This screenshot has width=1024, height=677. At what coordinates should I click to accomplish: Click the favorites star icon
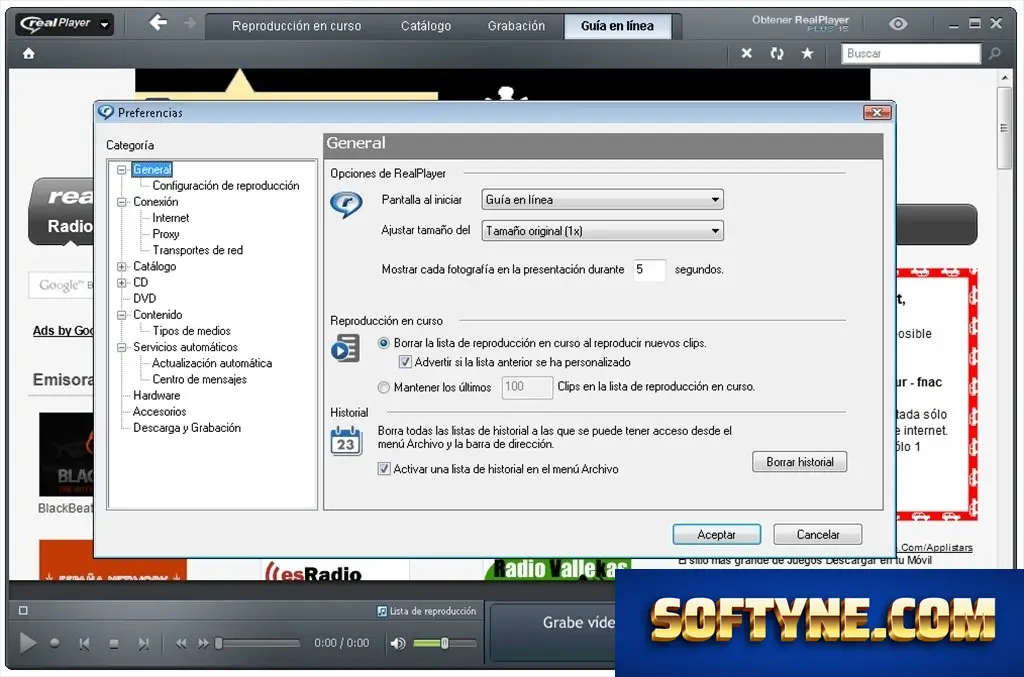point(807,54)
